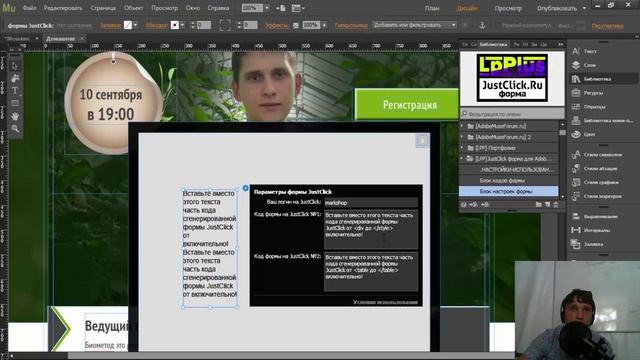Screen dimensions: 640x360
Task: Click the Опубликовать button
Action: point(557,8)
